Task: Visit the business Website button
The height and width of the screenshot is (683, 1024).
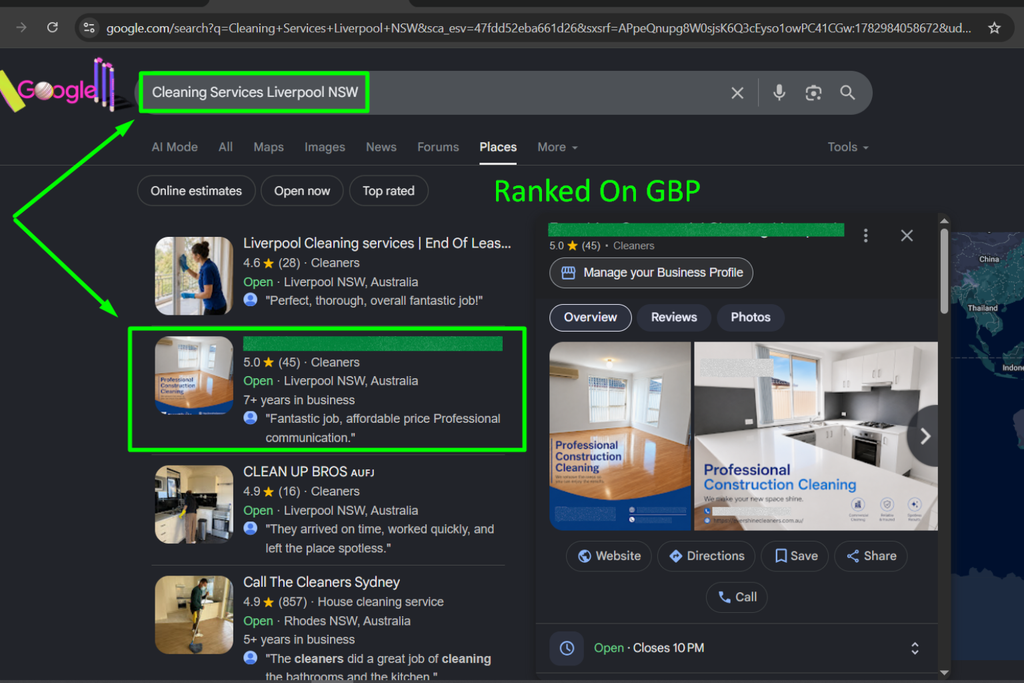Action: [609, 556]
